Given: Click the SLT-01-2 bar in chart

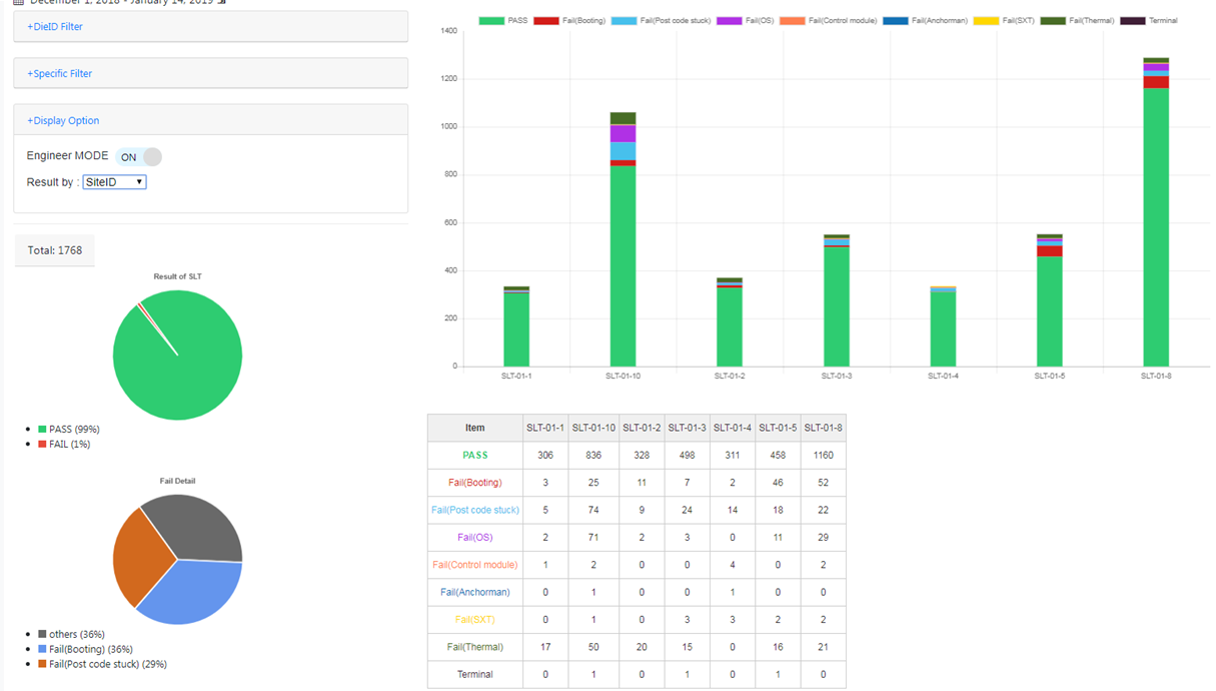Looking at the screenshot, I should click(x=729, y=322).
